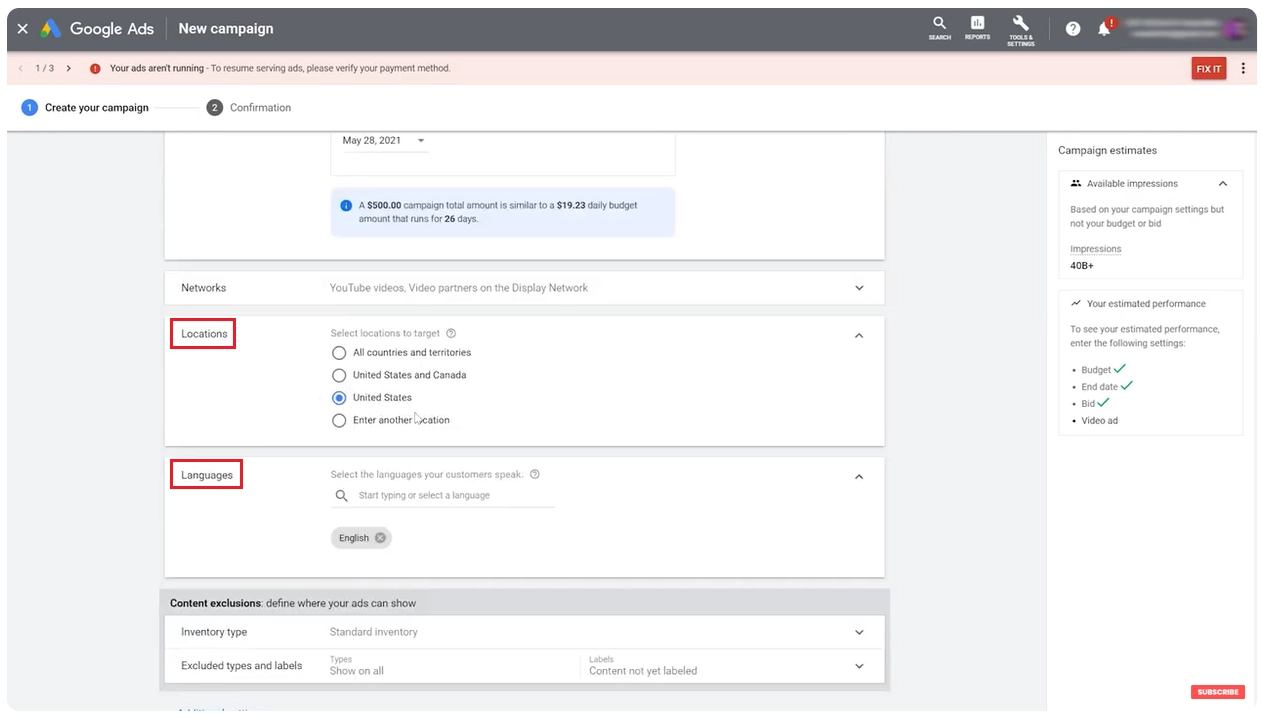
Task: Open Tools & Settings wrench icon
Action: 1020,27
